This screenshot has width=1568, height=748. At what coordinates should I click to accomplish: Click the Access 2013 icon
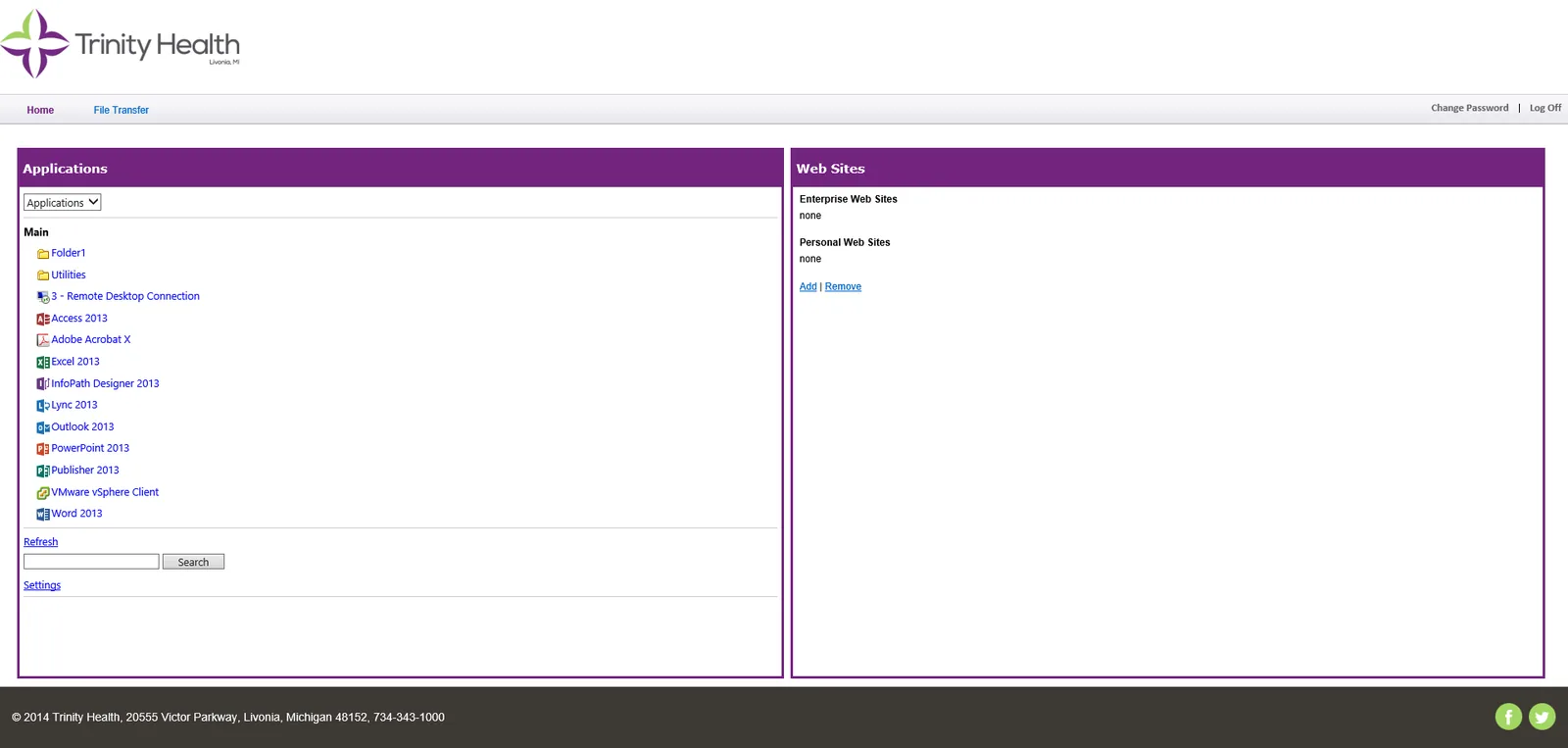coord(43,319)
